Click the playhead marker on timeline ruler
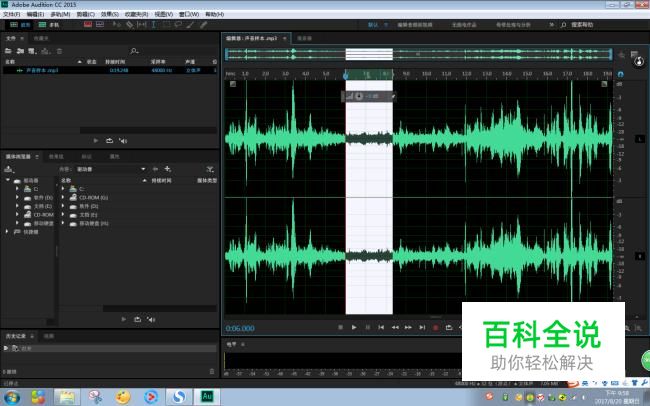 pos(345,75)
